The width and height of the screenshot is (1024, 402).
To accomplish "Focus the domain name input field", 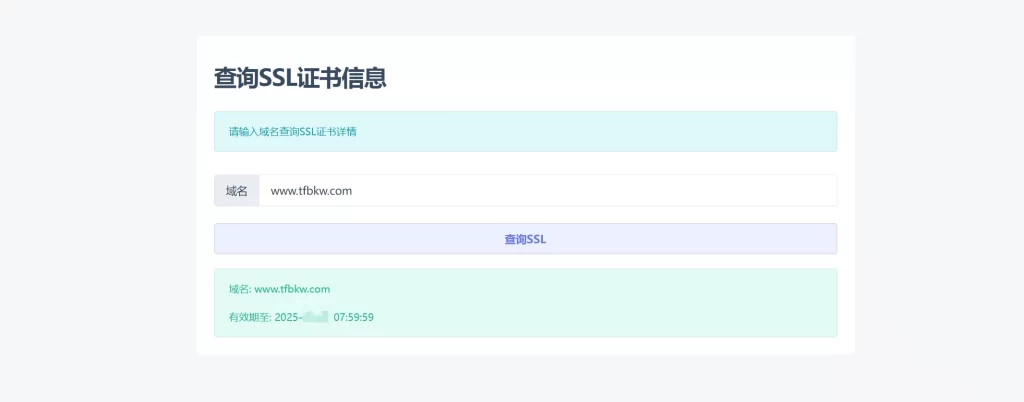I will coord(546,191).
